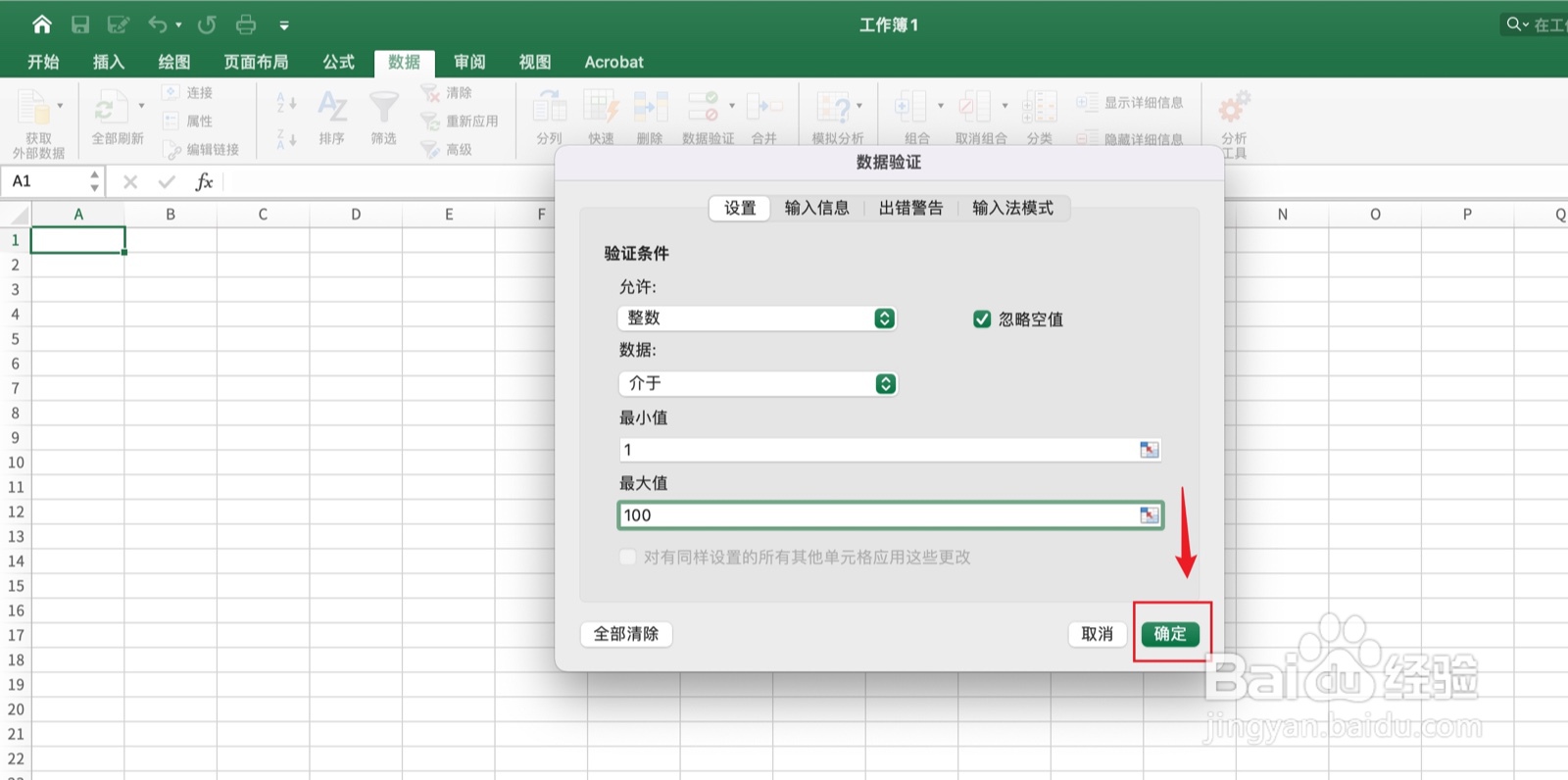
Task: Click the fx insert function button
Action: click(204, 181)
